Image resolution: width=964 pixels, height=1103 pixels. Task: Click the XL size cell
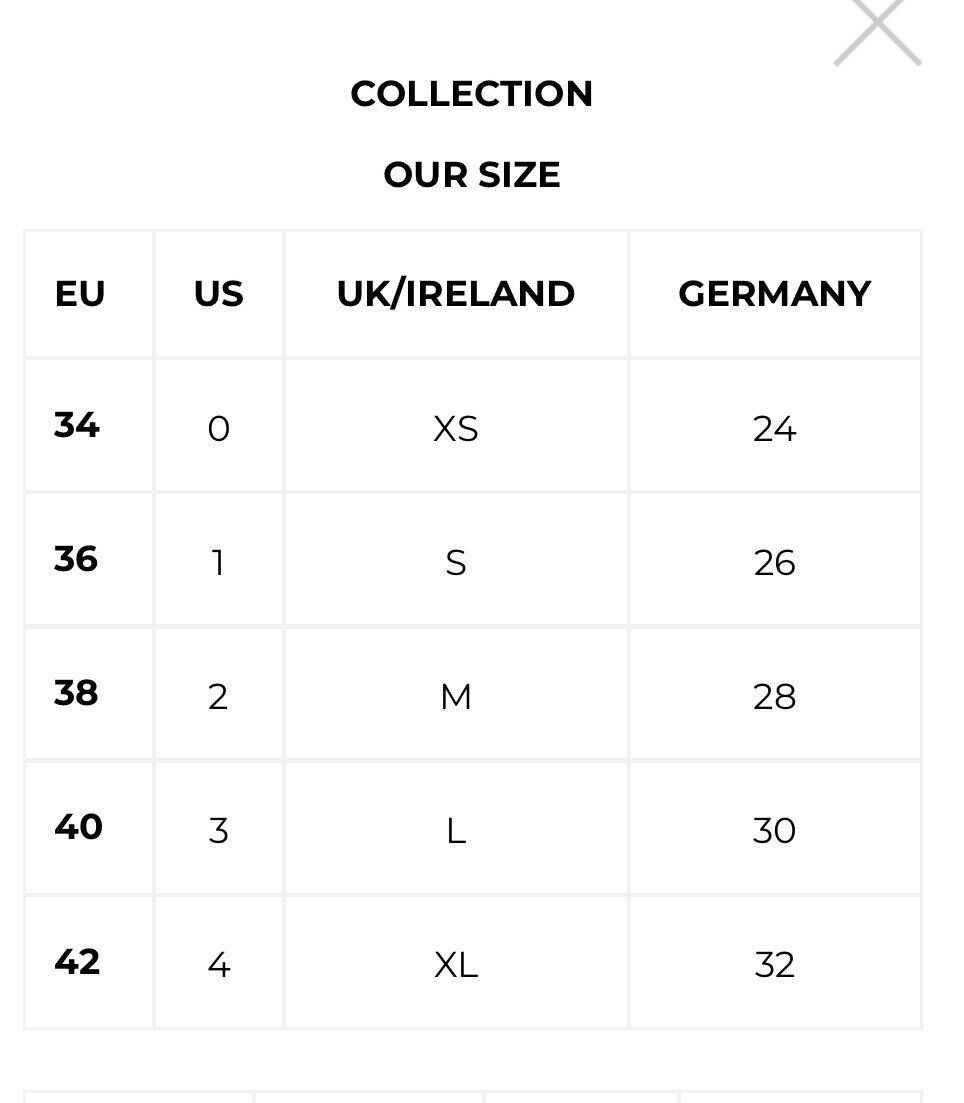tap(456, 962)
